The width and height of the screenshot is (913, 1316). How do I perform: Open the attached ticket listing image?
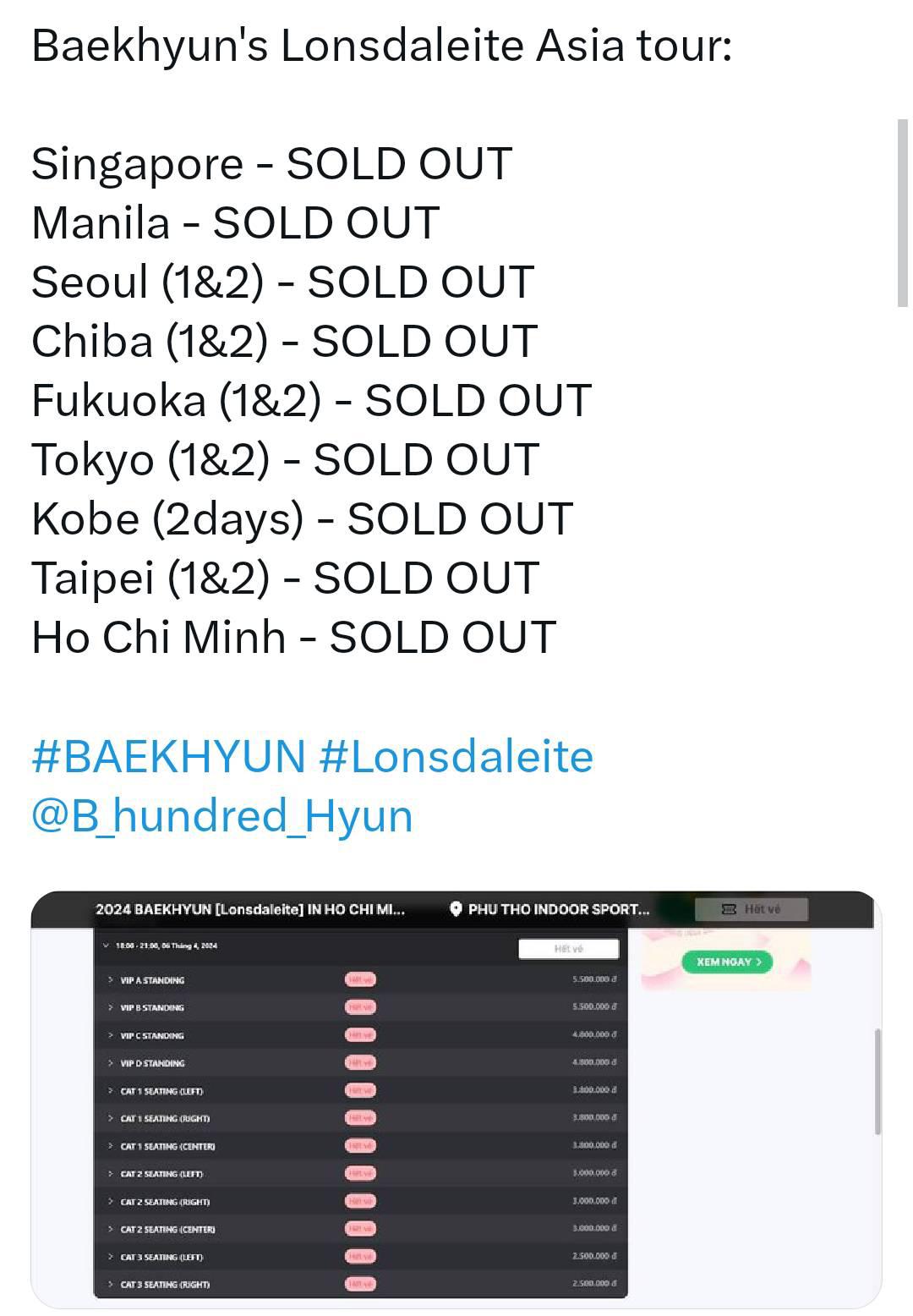(456, 1099)
